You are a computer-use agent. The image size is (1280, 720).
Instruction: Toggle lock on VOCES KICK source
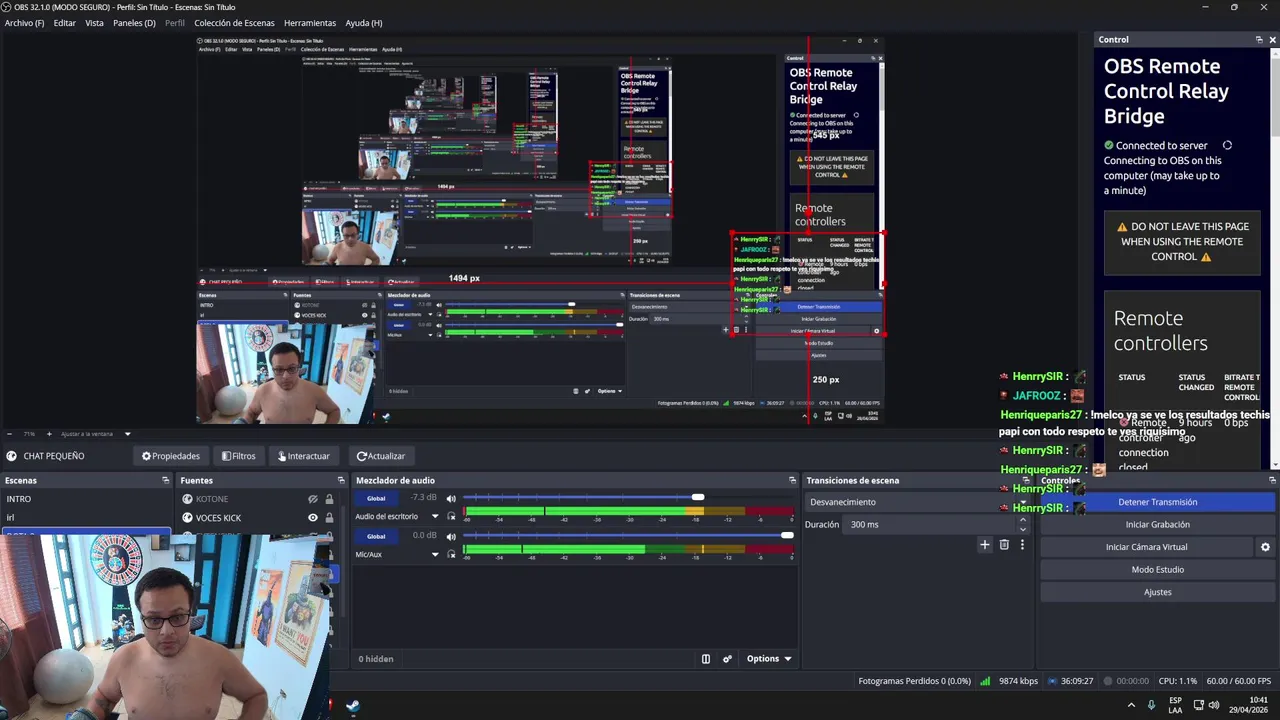(329, 518)
